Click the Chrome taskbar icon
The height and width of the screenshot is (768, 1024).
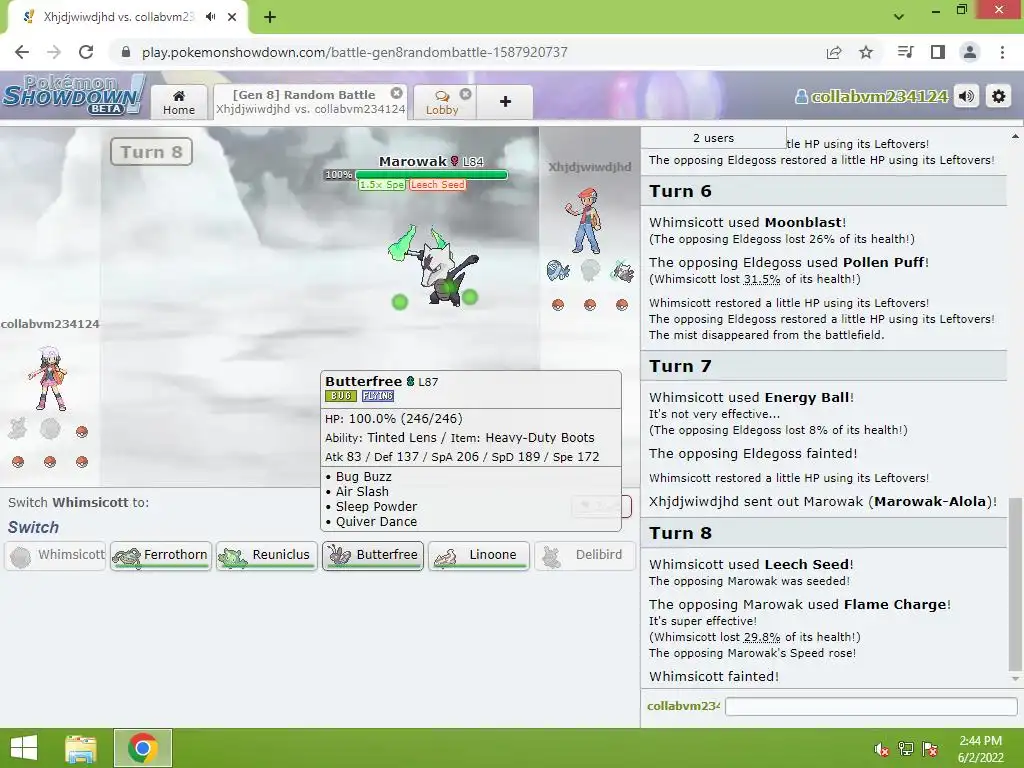click(x=142, y=748)
